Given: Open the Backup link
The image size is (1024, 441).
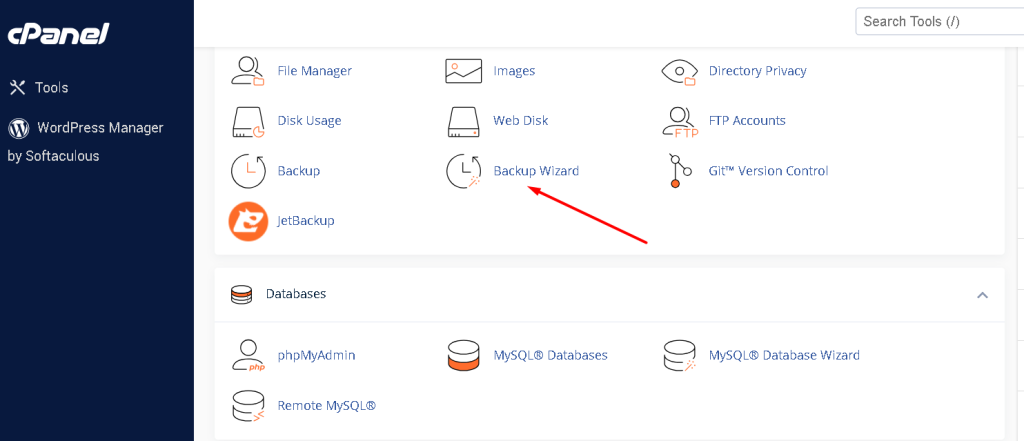Looking at the screenshot, I should [x=298, y=171].
